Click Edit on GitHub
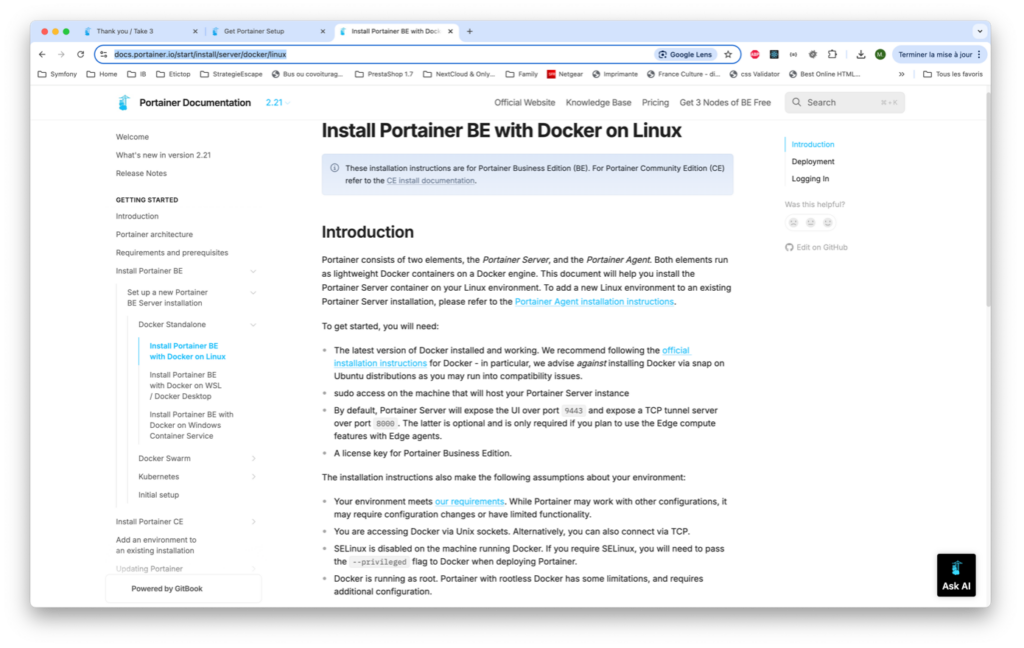The height and width of the screenshot is (648, 1024). pyautogui.click(x=816, y=248)
